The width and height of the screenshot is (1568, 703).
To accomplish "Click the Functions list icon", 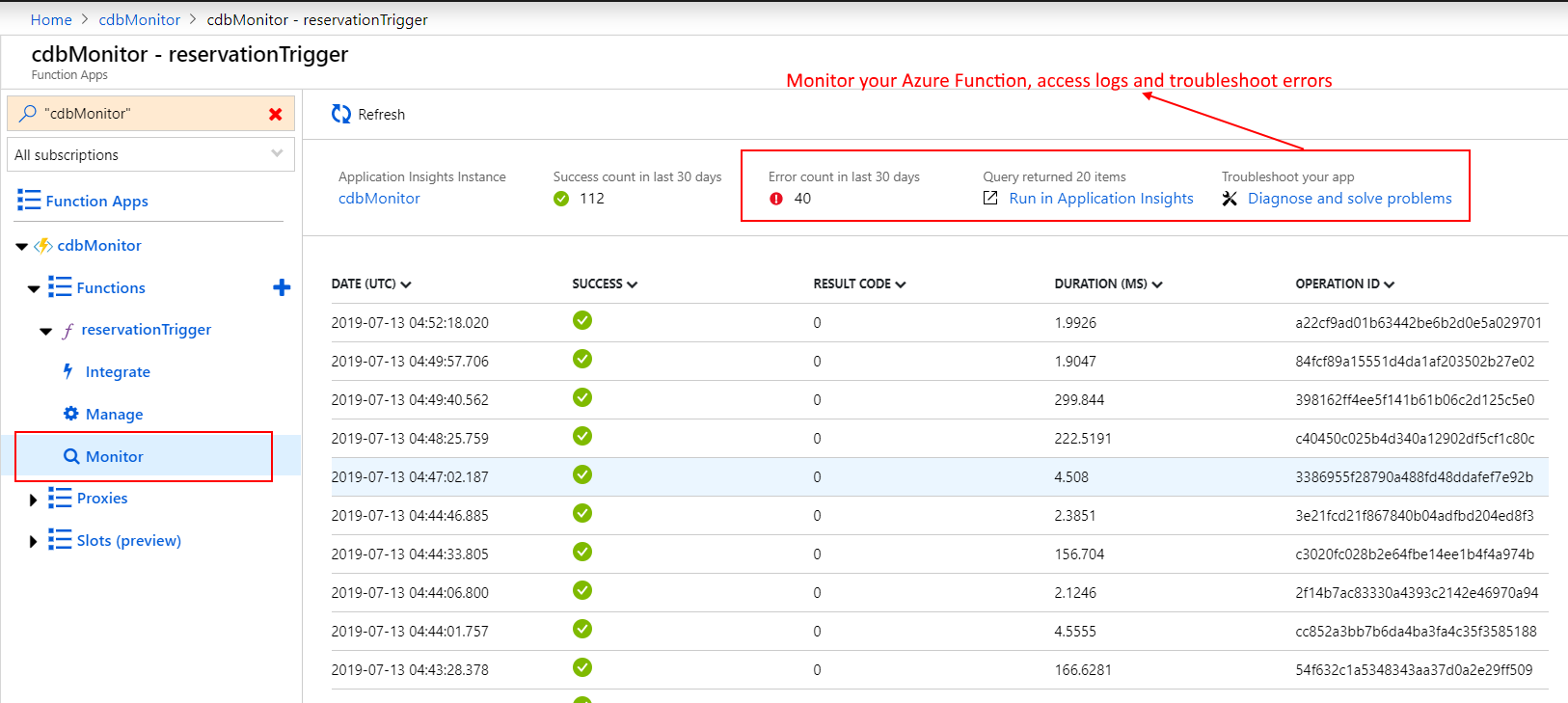I will (x=60, y=287).
